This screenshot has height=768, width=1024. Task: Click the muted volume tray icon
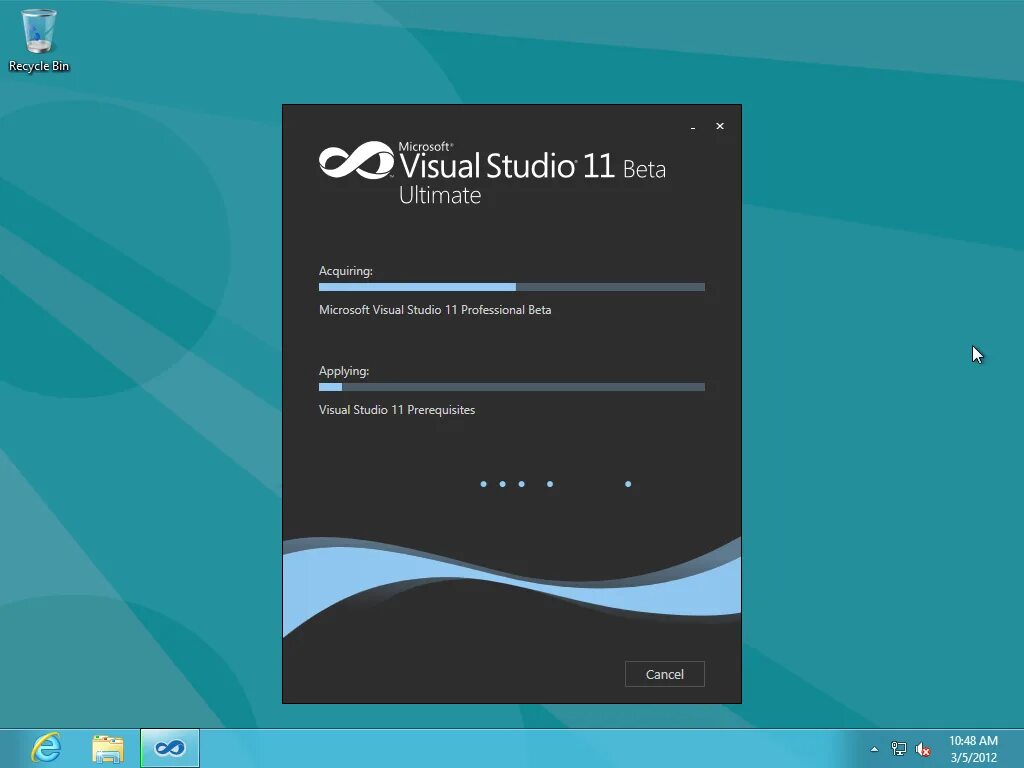pos(923,749)
